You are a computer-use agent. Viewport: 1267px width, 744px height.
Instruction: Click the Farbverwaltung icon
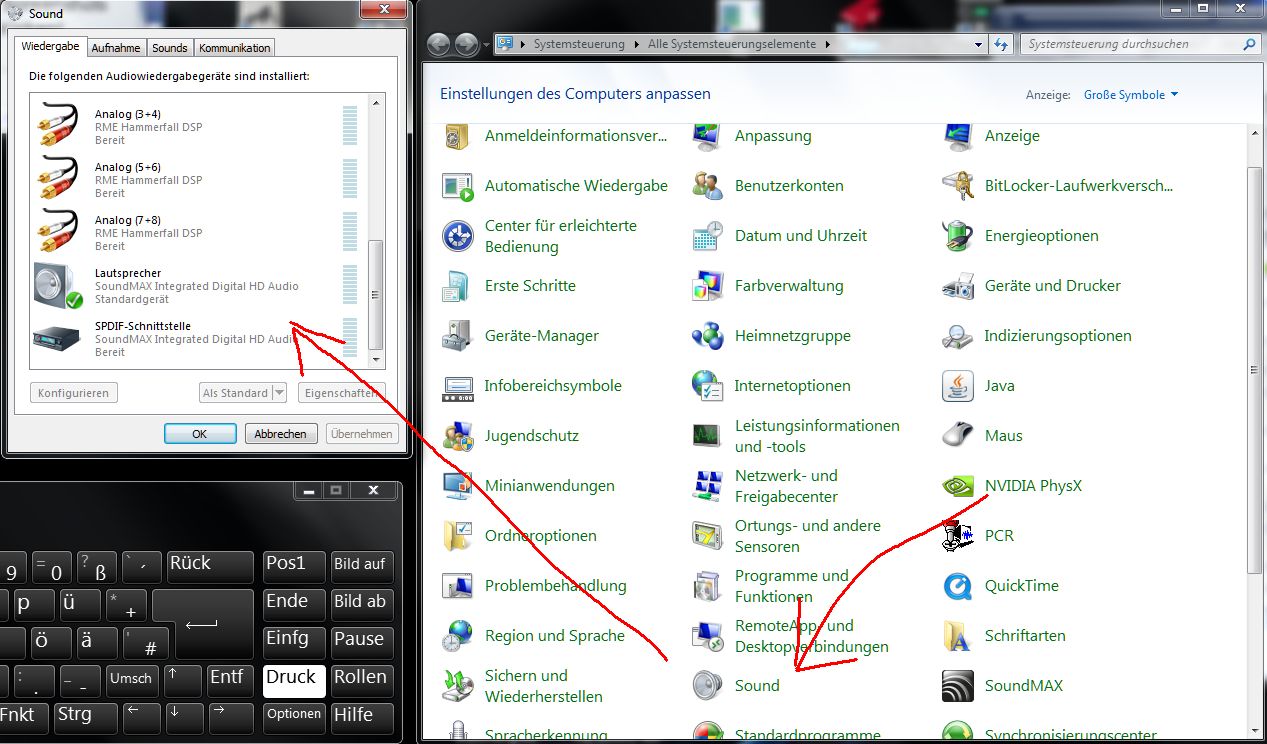[708, 286]
